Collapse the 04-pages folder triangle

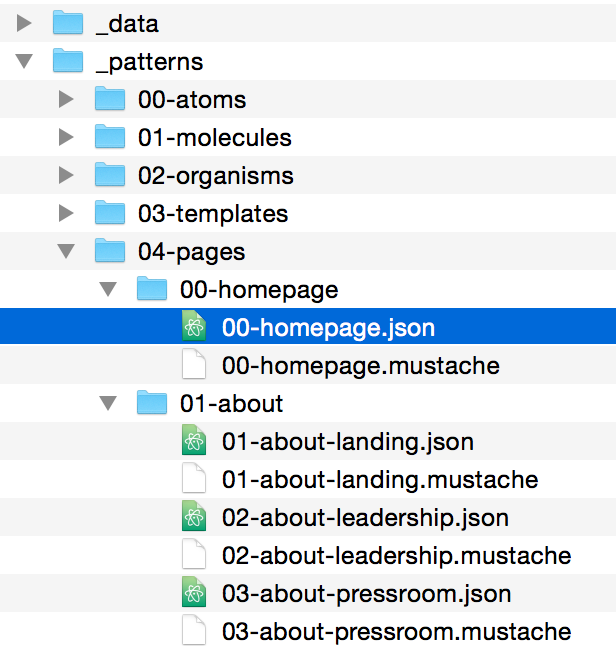click(66, 251)
